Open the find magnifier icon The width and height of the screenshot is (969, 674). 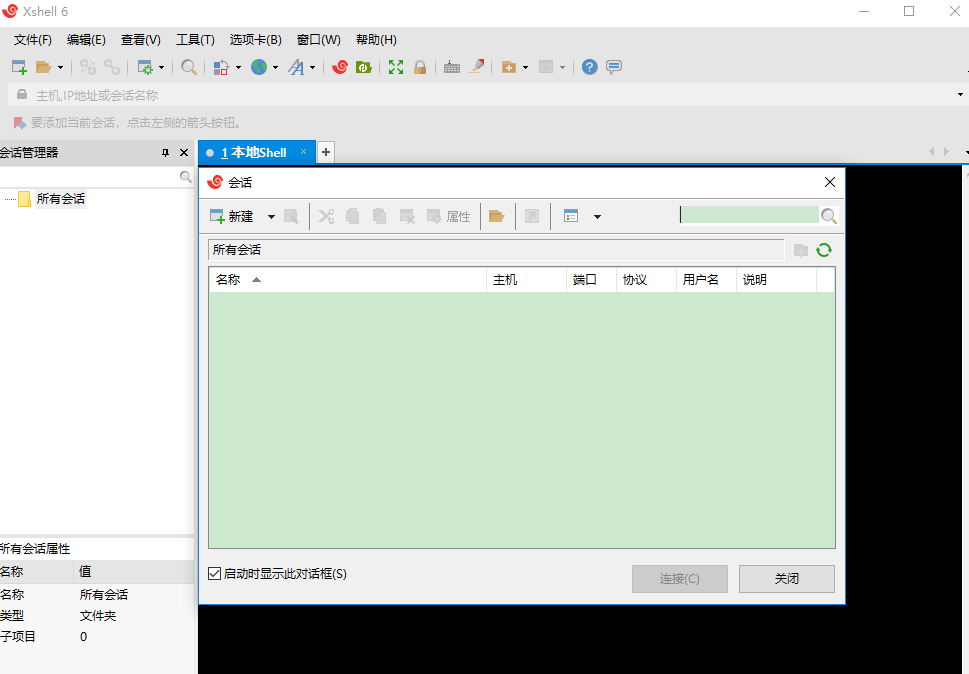coord(189,67)
